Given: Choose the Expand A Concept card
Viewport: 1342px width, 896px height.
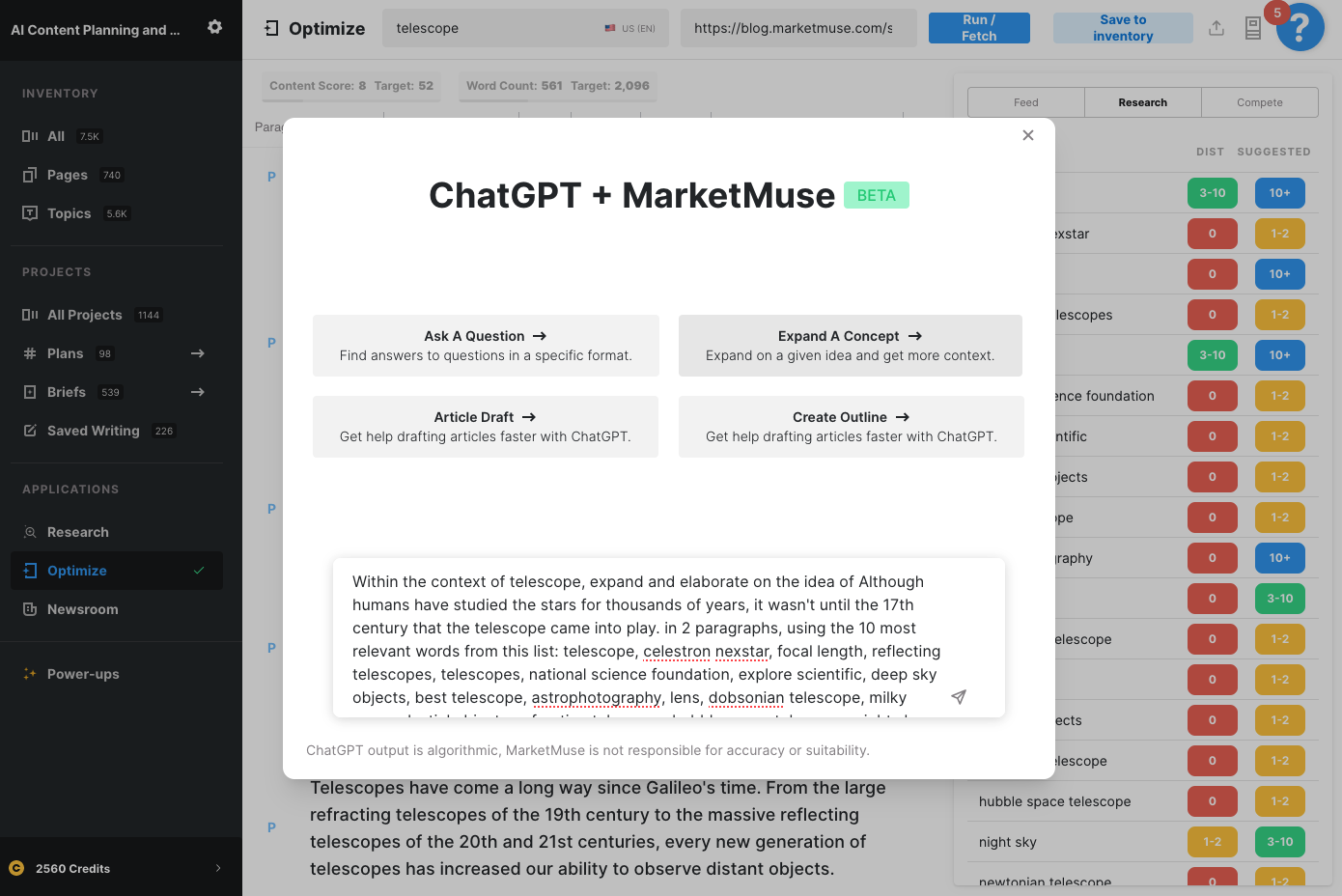Looking at the screenshot, I should pos(851,346).
